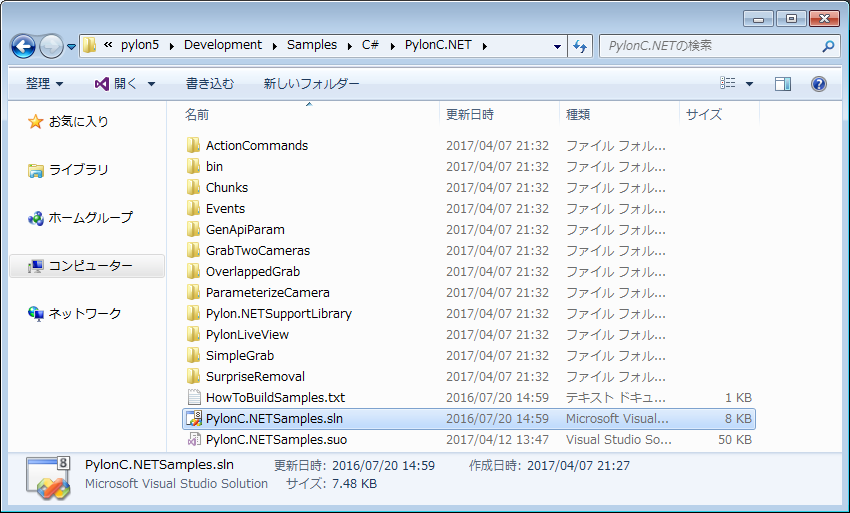850x513 pixels.
Task: Click the bin folder icon
Action: pyautogui.click(x=194, y=166)
